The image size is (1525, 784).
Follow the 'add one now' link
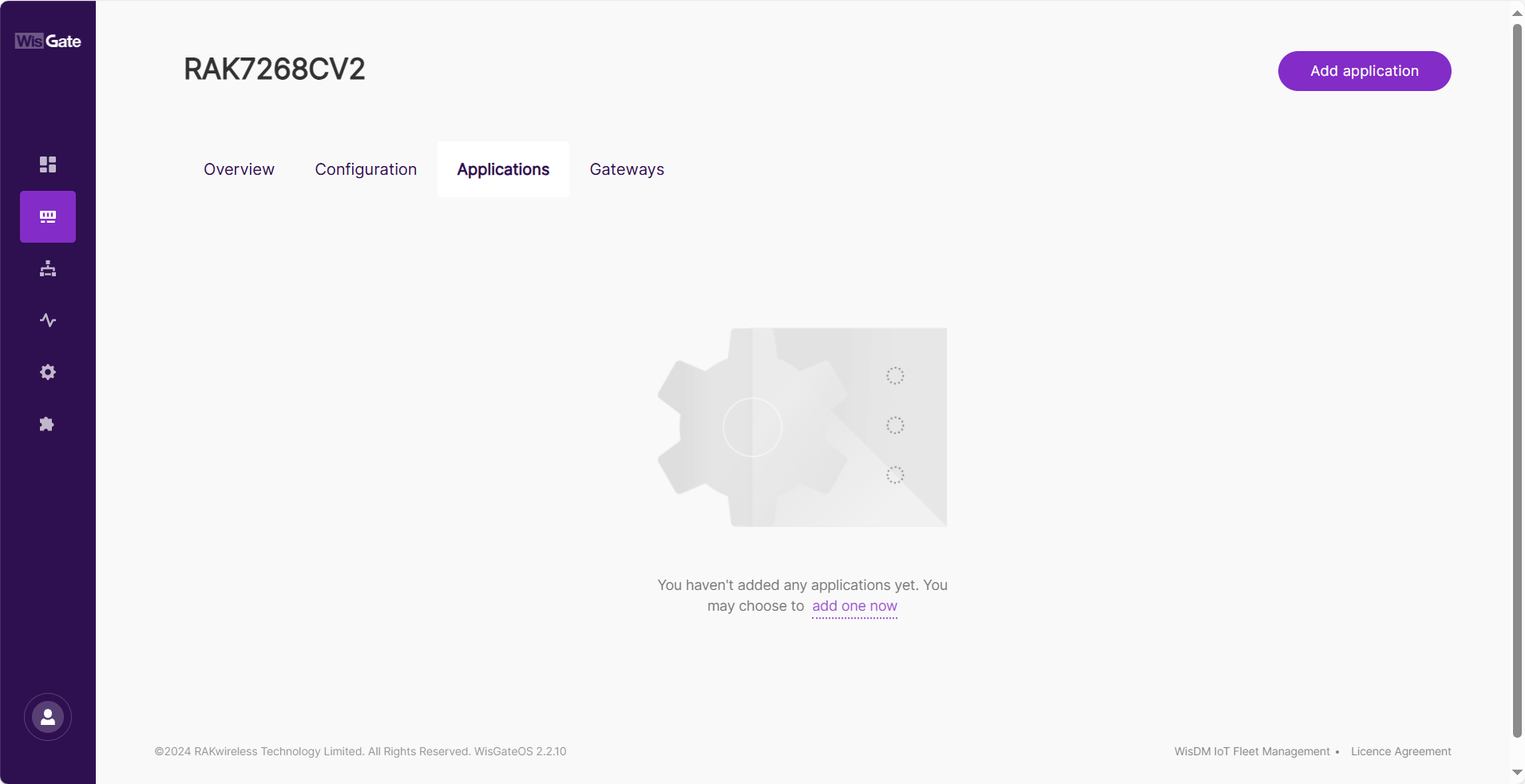pyautogui.click(x=854, y=606)
